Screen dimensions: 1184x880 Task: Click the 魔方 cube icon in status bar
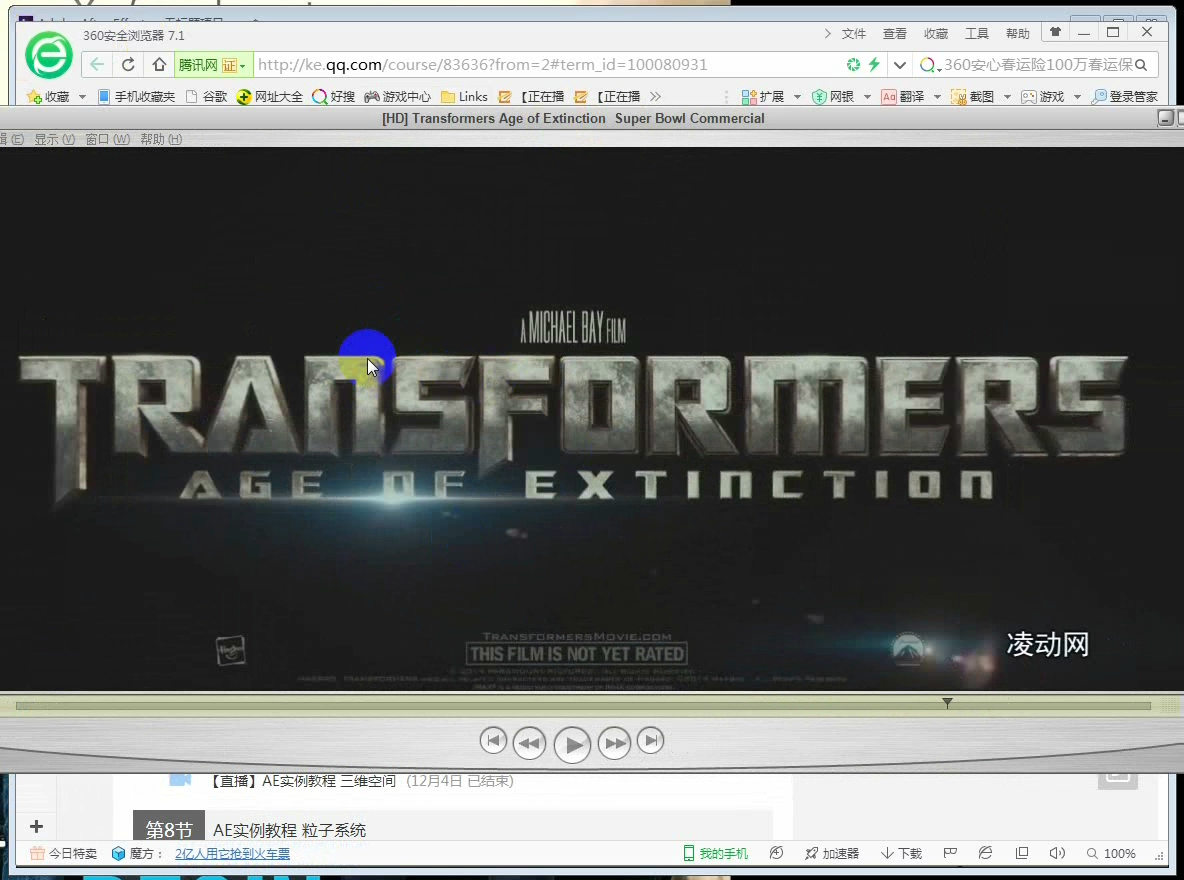click(119, 854)
